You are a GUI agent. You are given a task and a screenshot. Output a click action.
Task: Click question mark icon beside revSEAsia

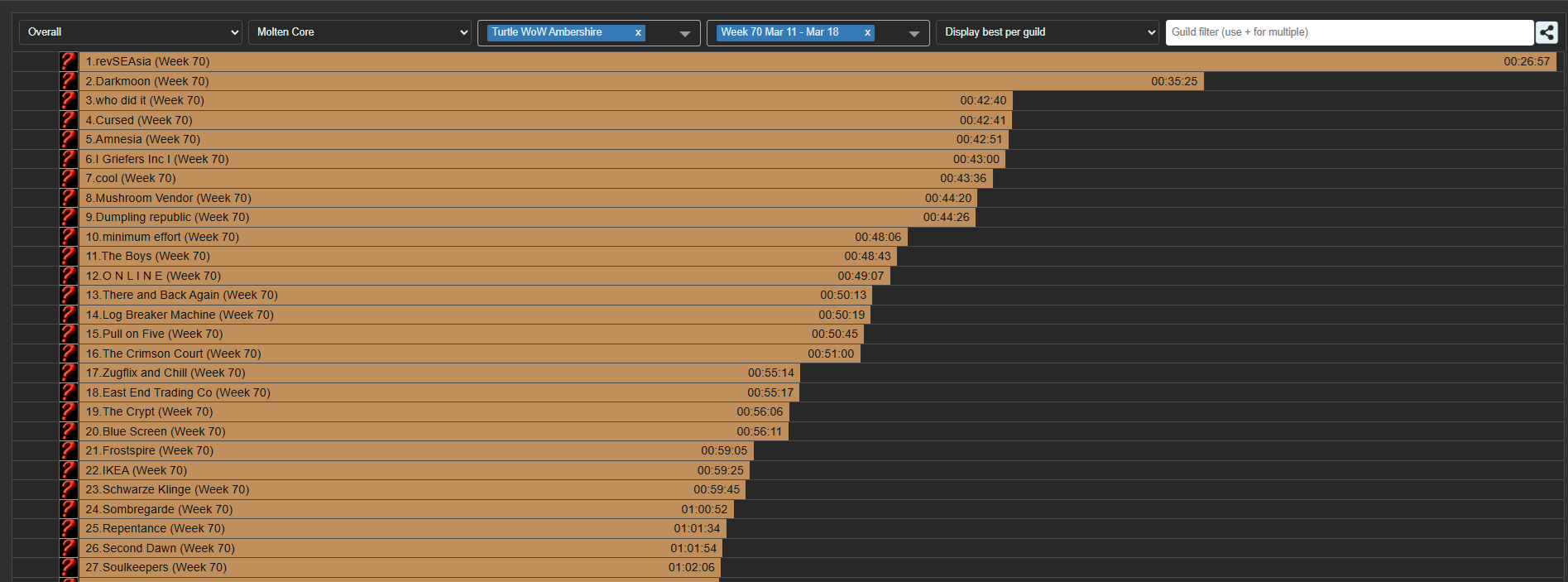click(69, 61)
